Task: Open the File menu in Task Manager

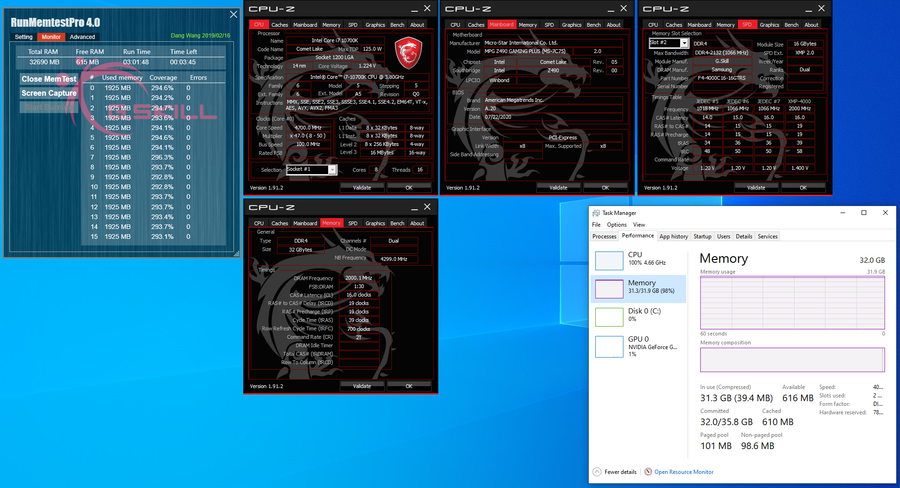Action: pos(596,225)
